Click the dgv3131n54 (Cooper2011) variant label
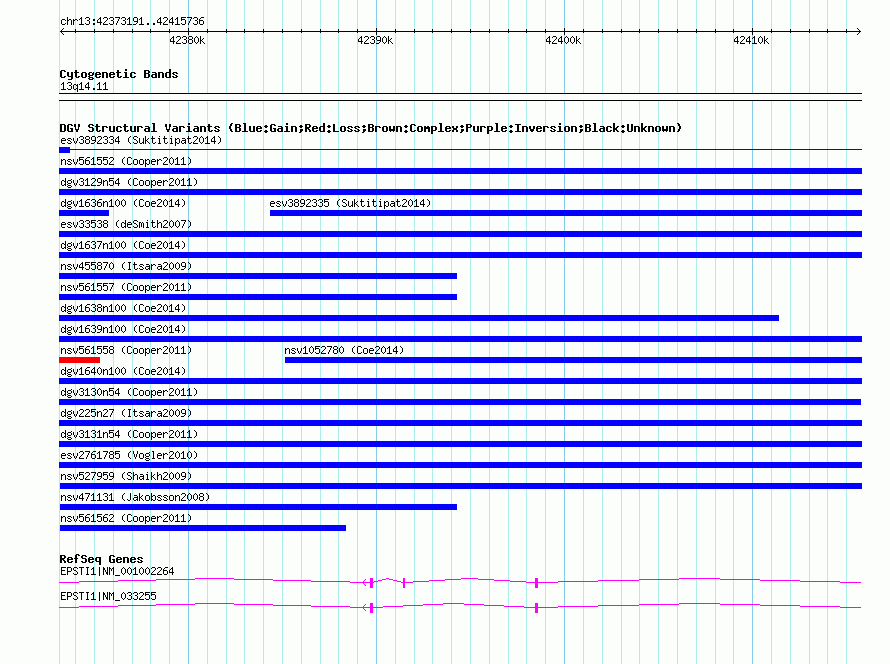 [x=129, y=434]
